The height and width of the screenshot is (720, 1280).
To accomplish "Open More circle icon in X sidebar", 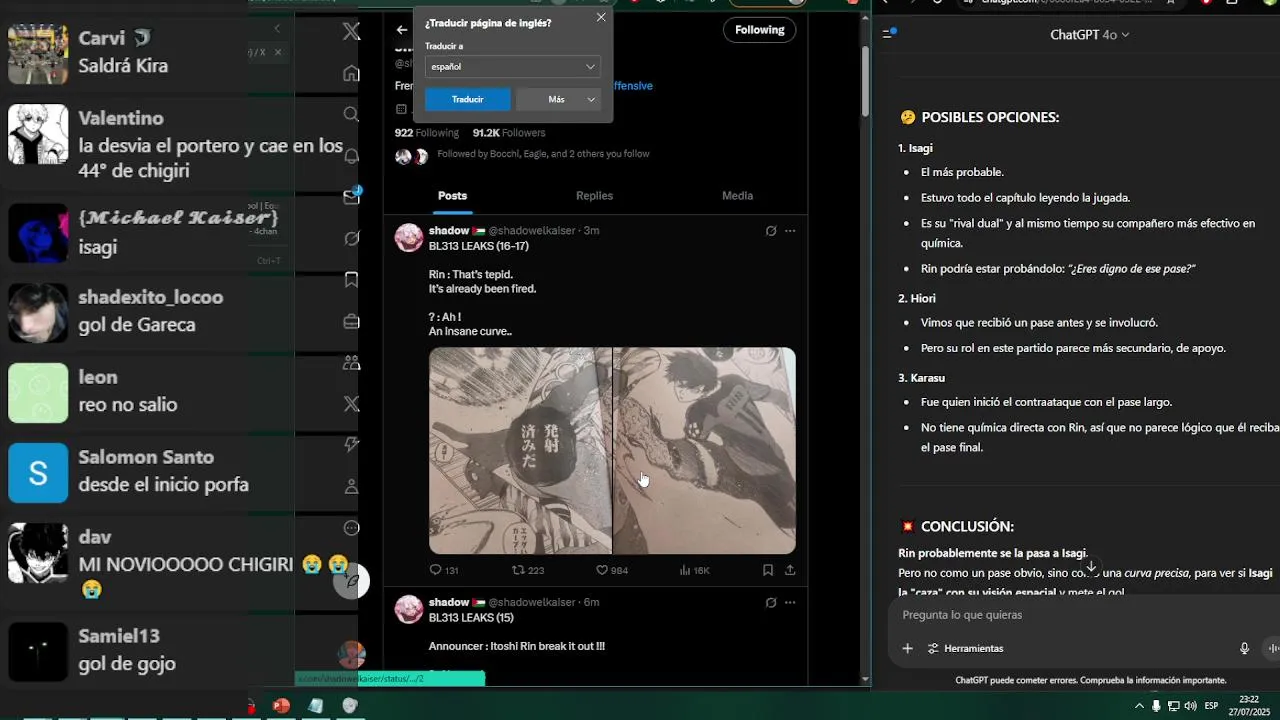I will pos(351,528).
